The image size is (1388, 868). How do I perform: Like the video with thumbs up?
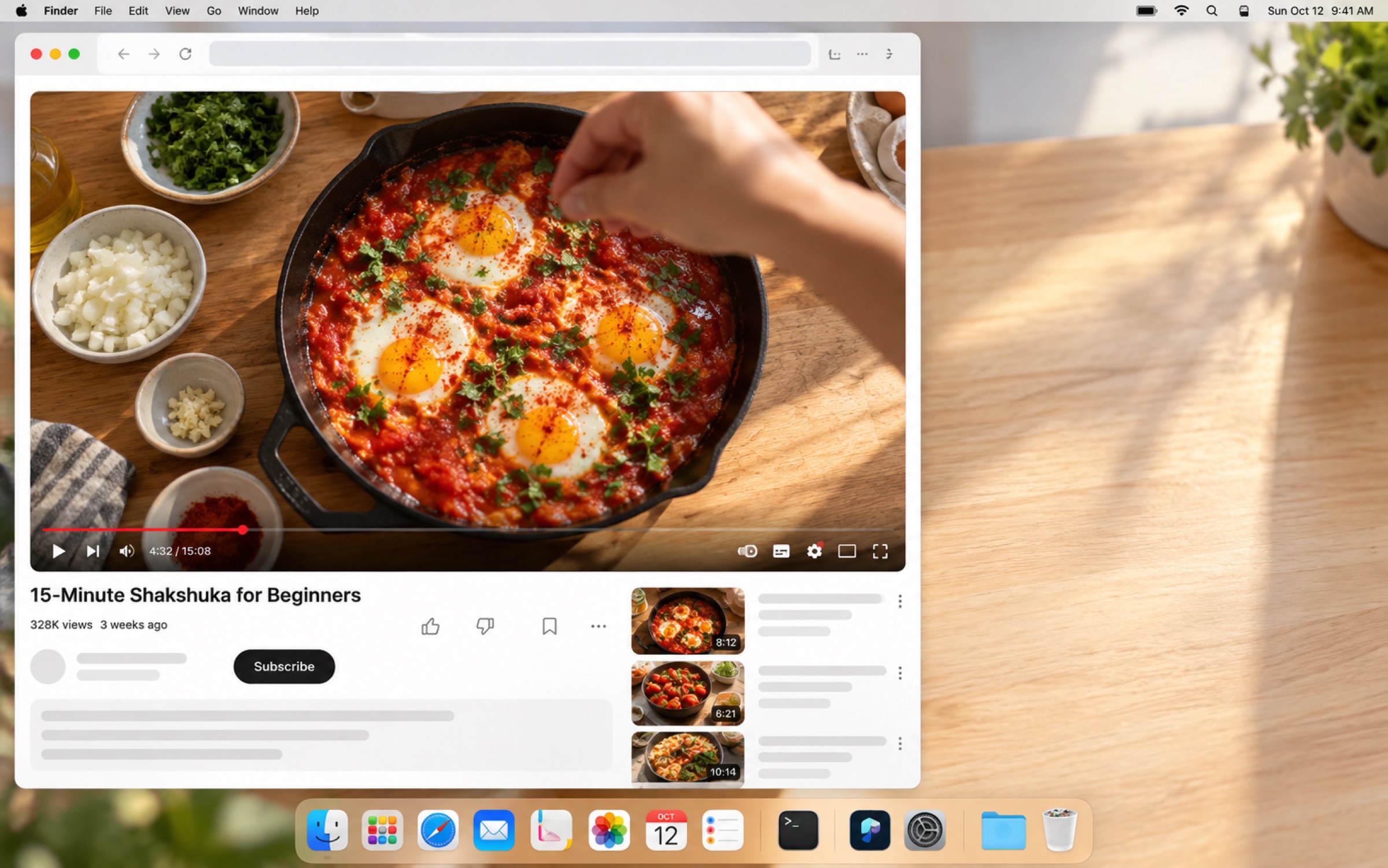pos(430,626)
